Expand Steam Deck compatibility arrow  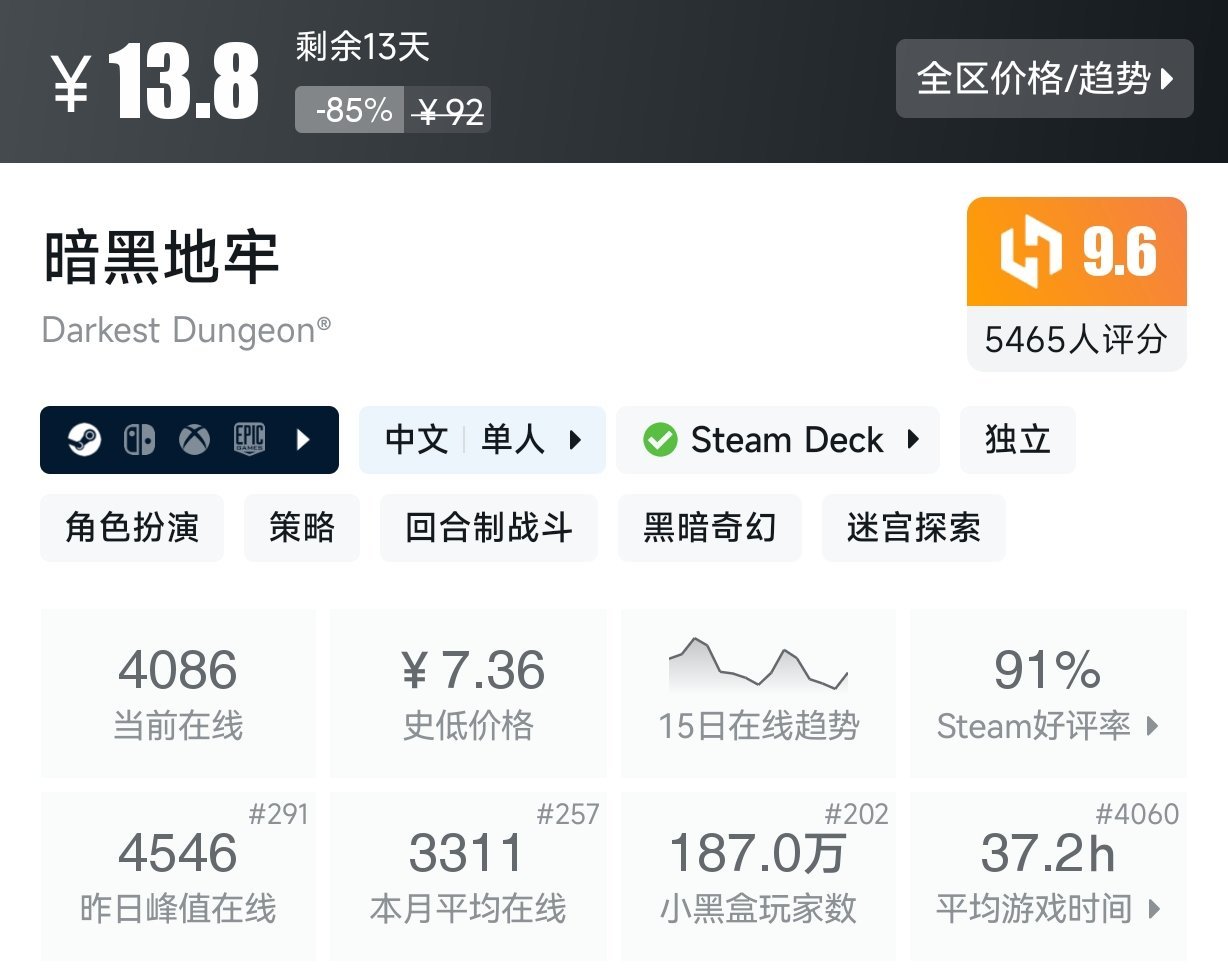pyautogui.click(x=913, y=440)
